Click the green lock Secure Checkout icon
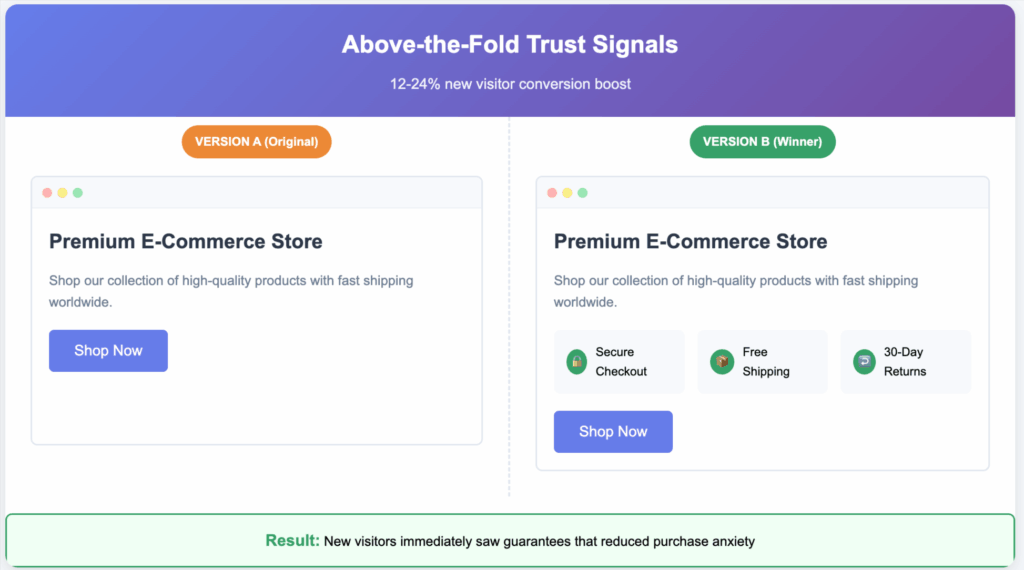The image size is (1024, 570). coord(577,362)
